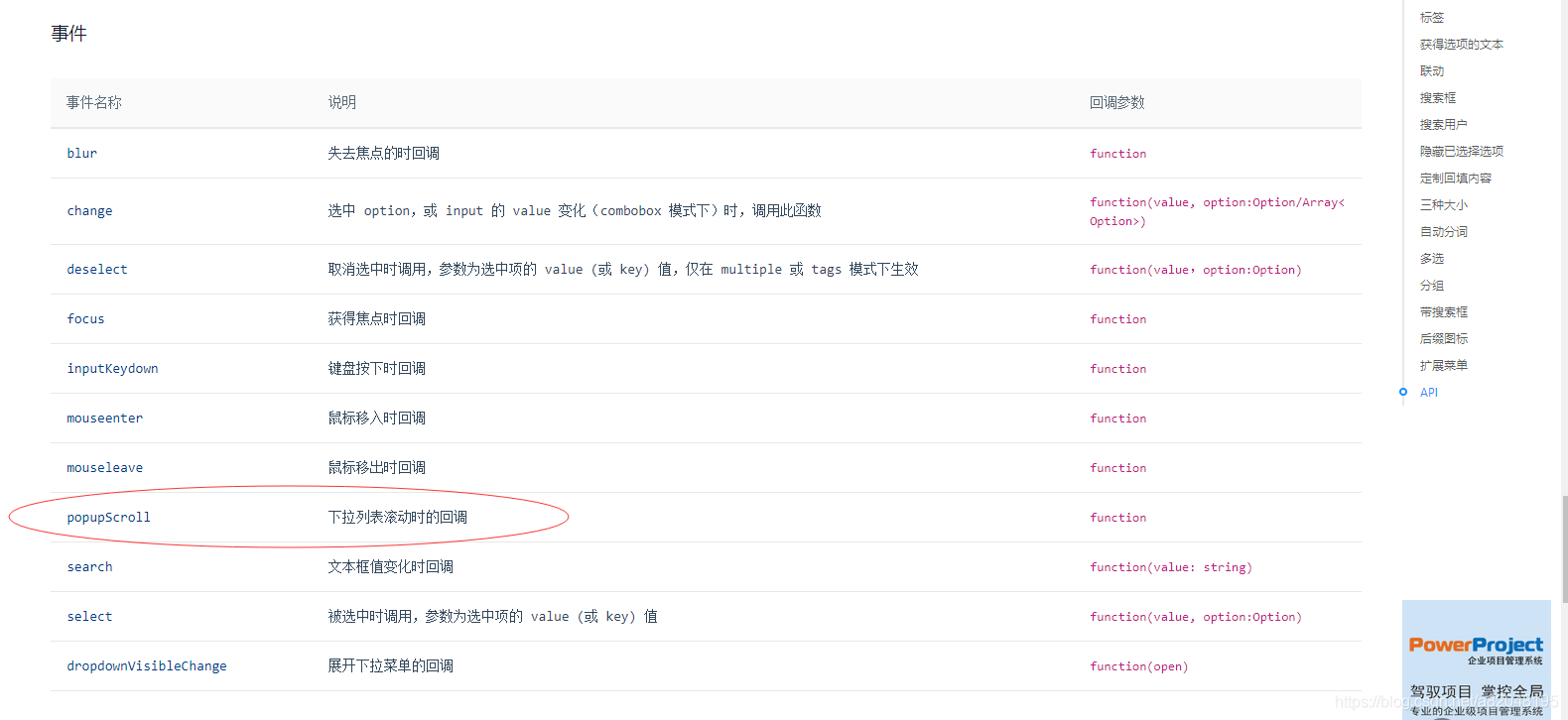Click the select row description text
This screenshot has width=1568, height=720.
(493, 617)
